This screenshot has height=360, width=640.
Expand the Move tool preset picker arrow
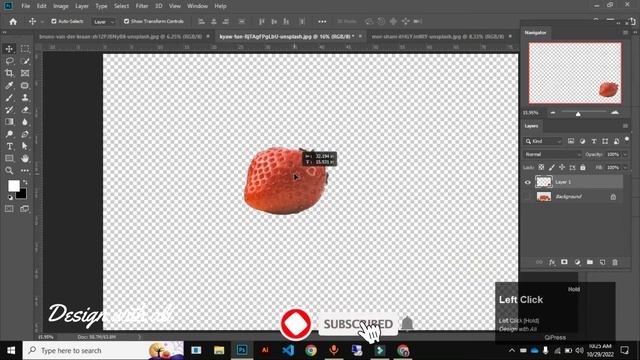coord(42,22)
